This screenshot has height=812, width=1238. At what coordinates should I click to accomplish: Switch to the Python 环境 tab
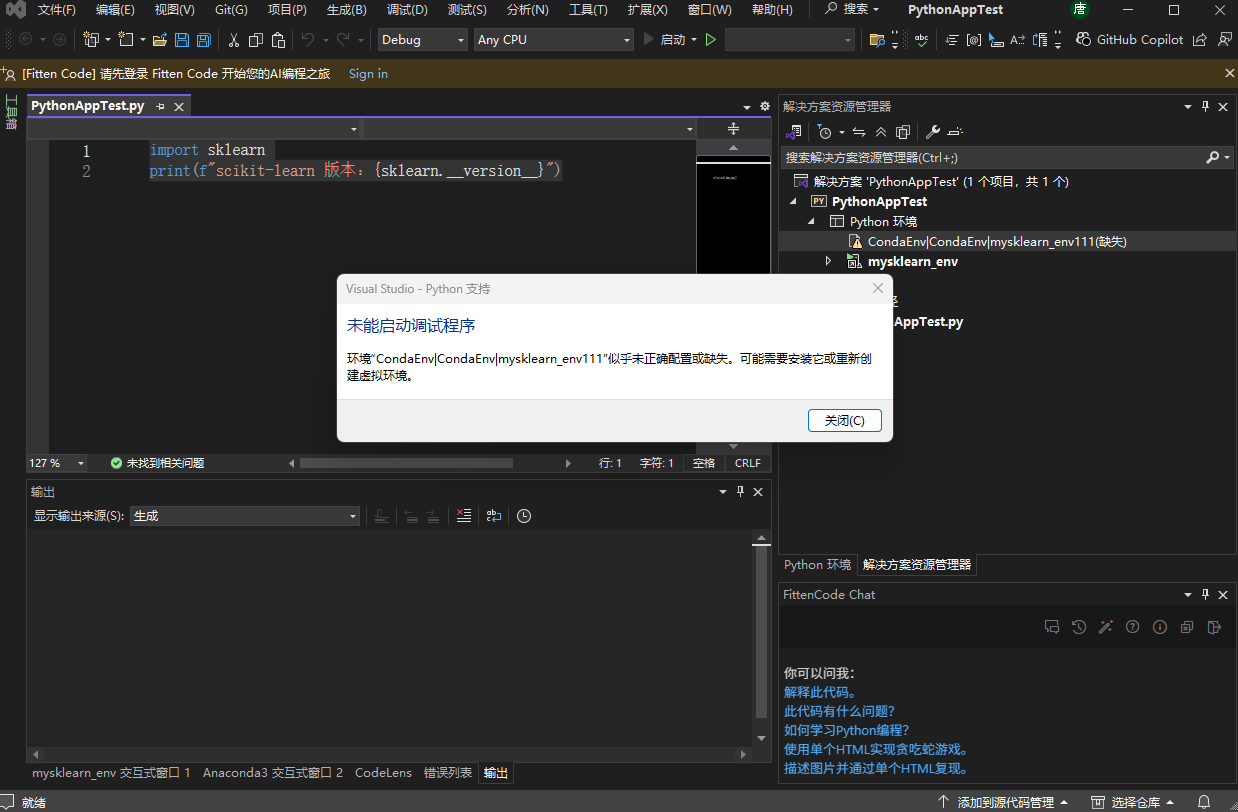pos(817,565)
